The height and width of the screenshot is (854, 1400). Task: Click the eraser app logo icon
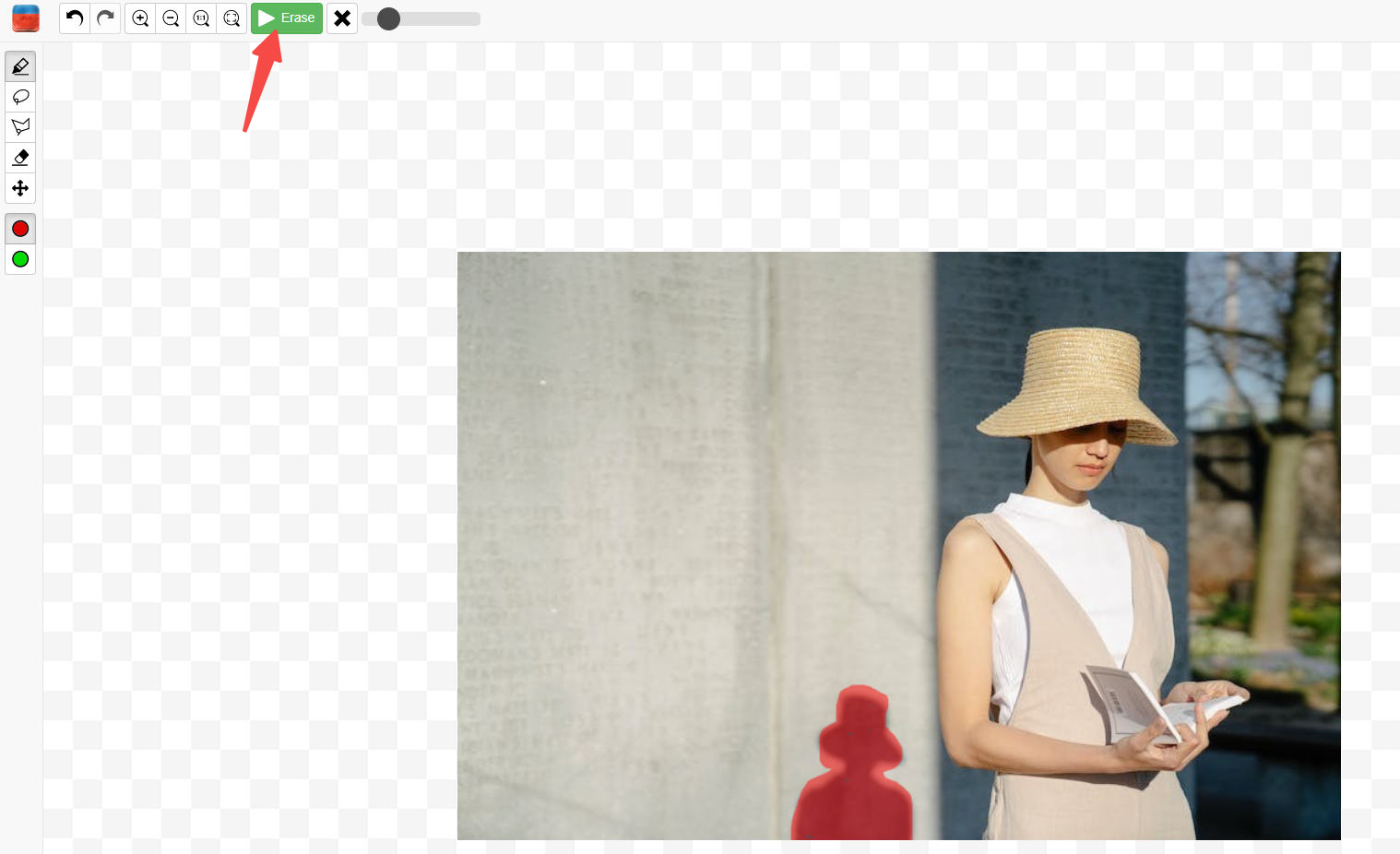coord(26,18)
